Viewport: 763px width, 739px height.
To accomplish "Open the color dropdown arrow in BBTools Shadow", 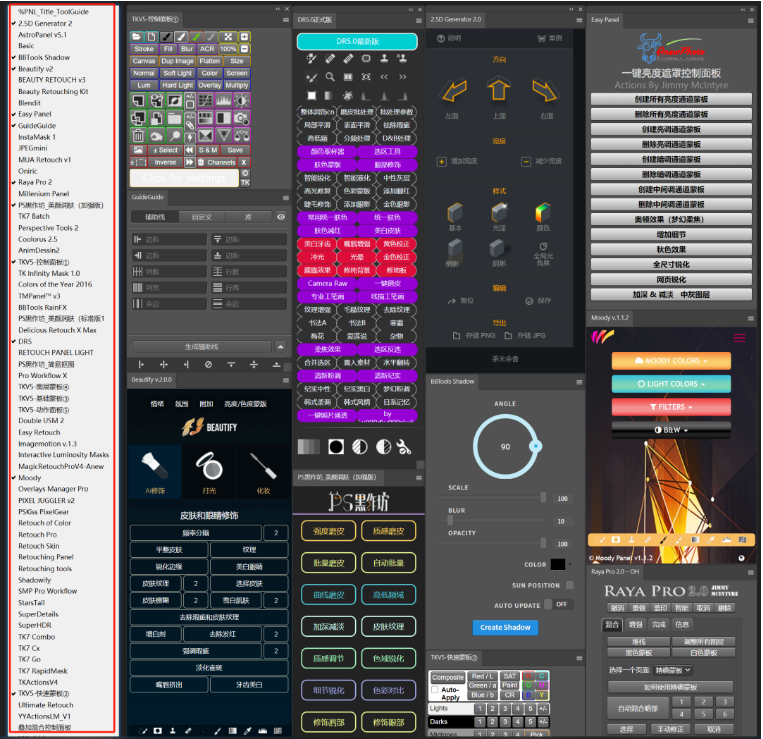I will 570,564.
